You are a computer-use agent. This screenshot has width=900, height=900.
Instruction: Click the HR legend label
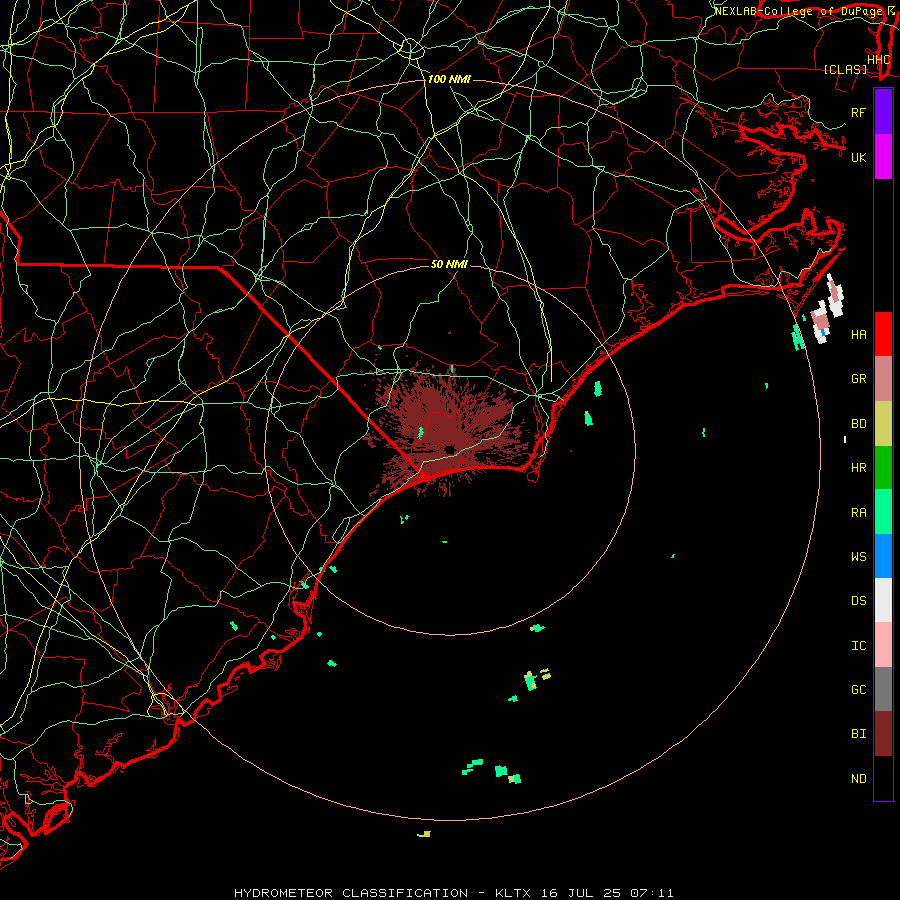858,468
